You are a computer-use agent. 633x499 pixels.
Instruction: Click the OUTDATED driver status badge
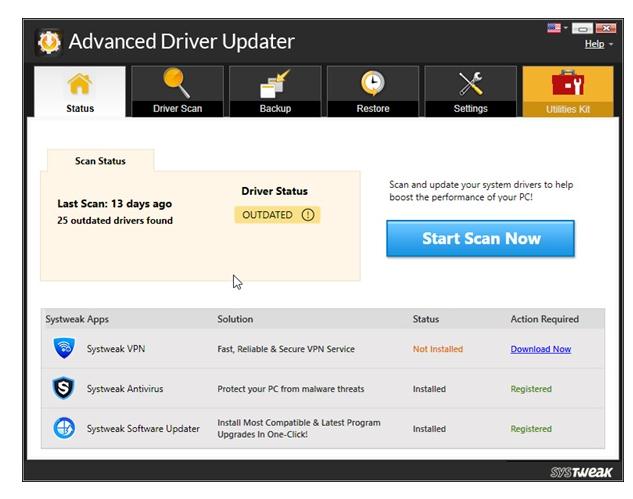pyautogui.click(x=268, y=215)
